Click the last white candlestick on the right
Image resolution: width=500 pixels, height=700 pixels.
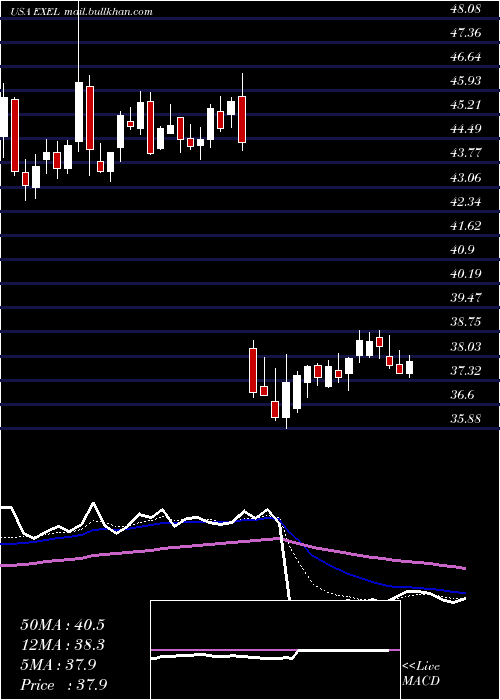point(409,367)
